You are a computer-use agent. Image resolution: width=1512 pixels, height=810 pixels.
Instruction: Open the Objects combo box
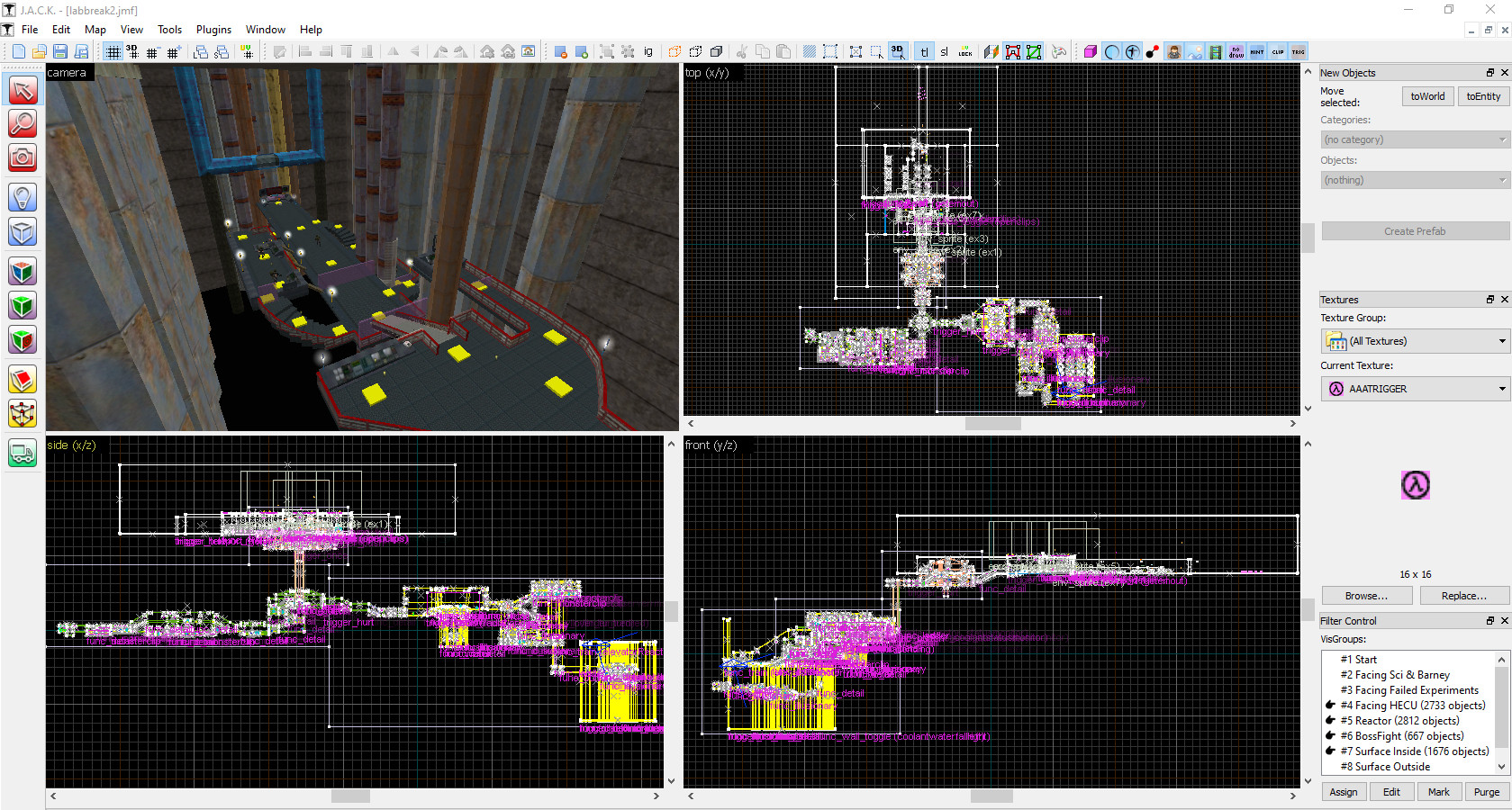point(1415,180)
